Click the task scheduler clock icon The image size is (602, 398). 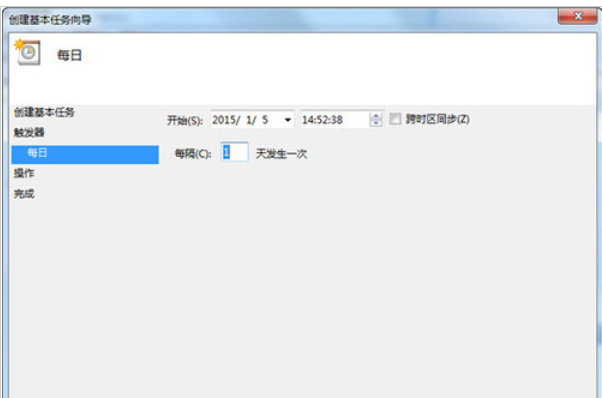coord(28,52)
